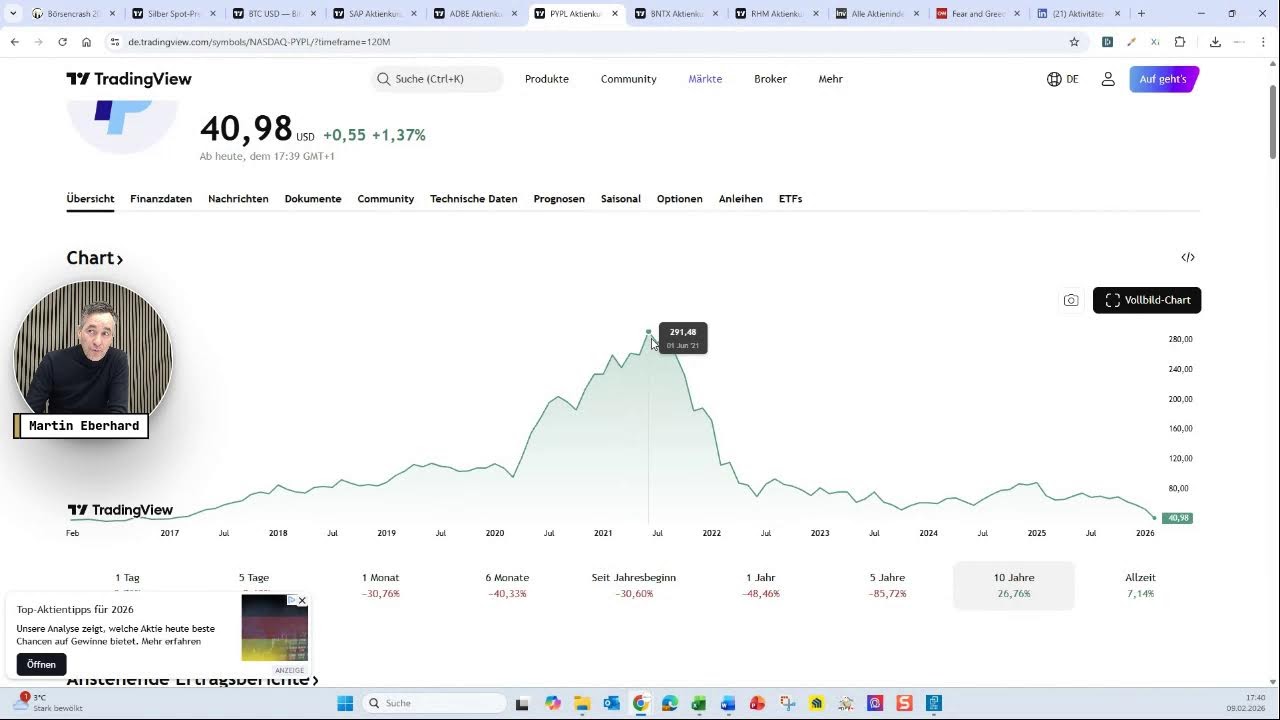Switch to the SAP Aktienkurs browser tab
1280x720 pixels.
374,14
